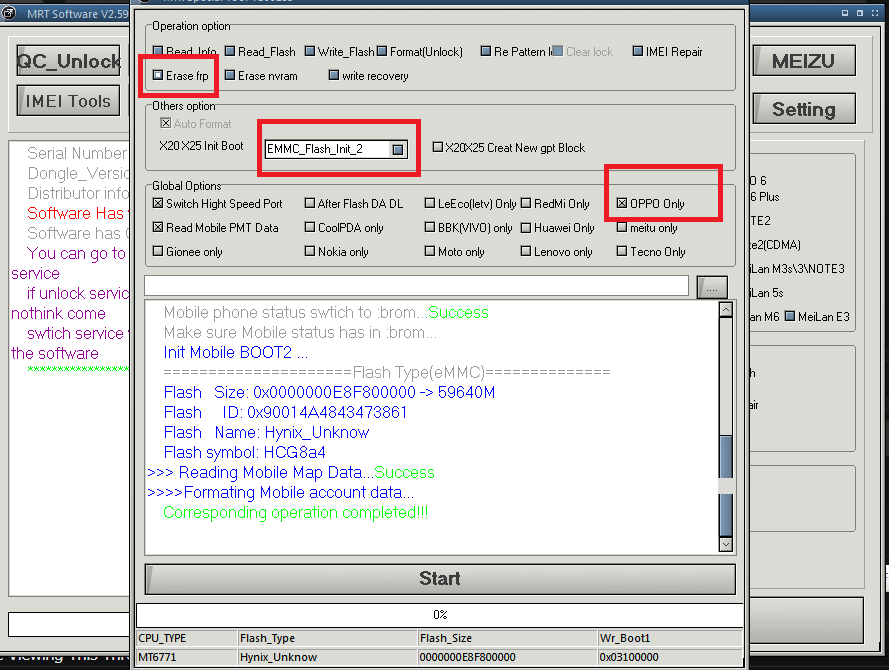Screen dimensions: 889x670
Task: Enable After Flash DA DL checkbox
Action: pyautogui.click(x=310, y=203)
